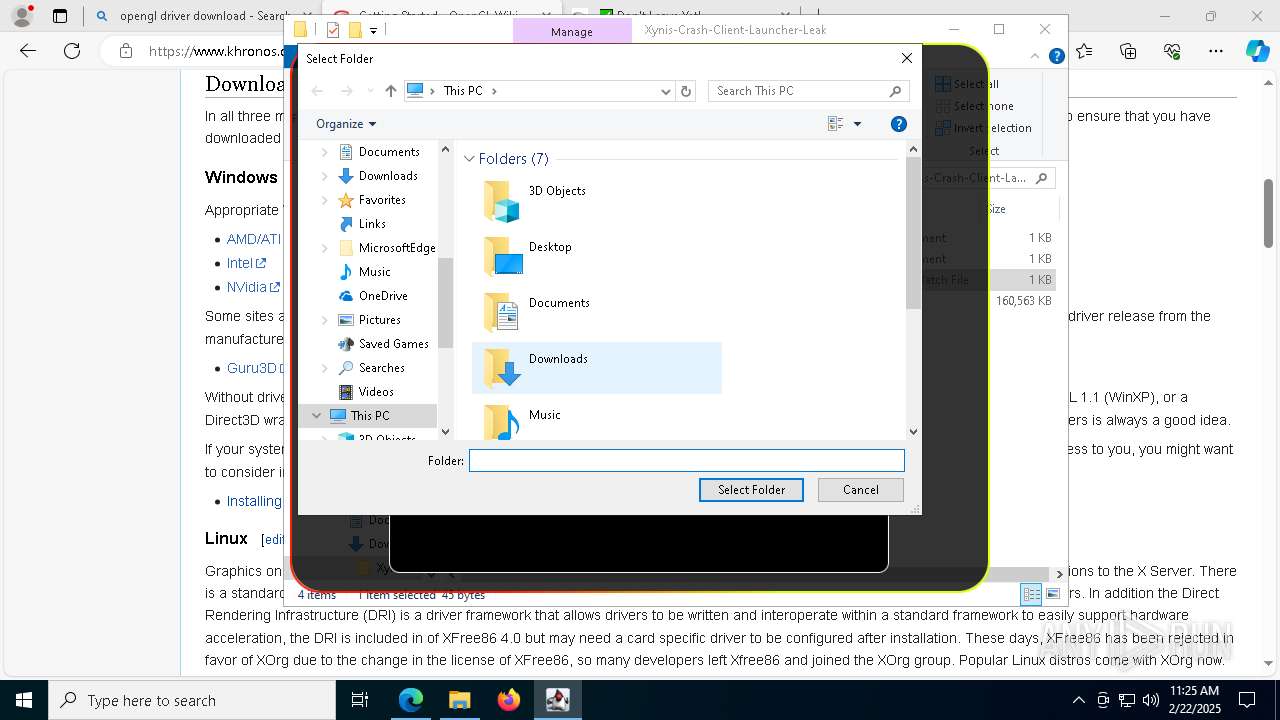
Task: Open Edge profile icon
Action: click(x=22, y=16)
